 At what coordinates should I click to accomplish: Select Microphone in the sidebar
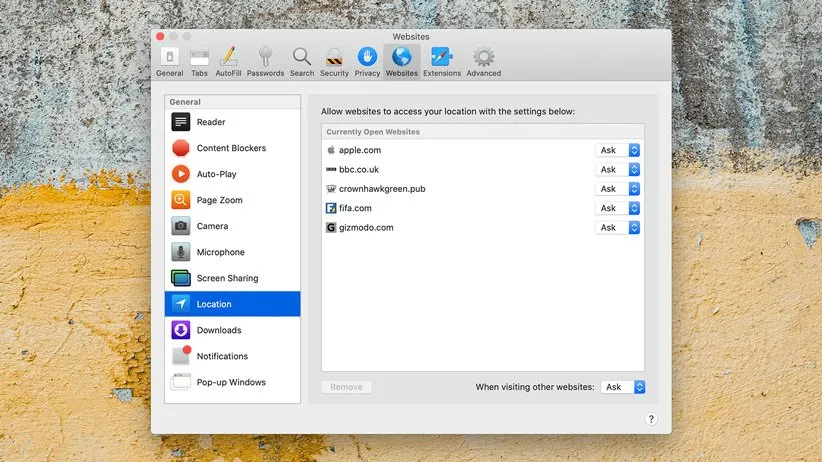tap(220, 252)
